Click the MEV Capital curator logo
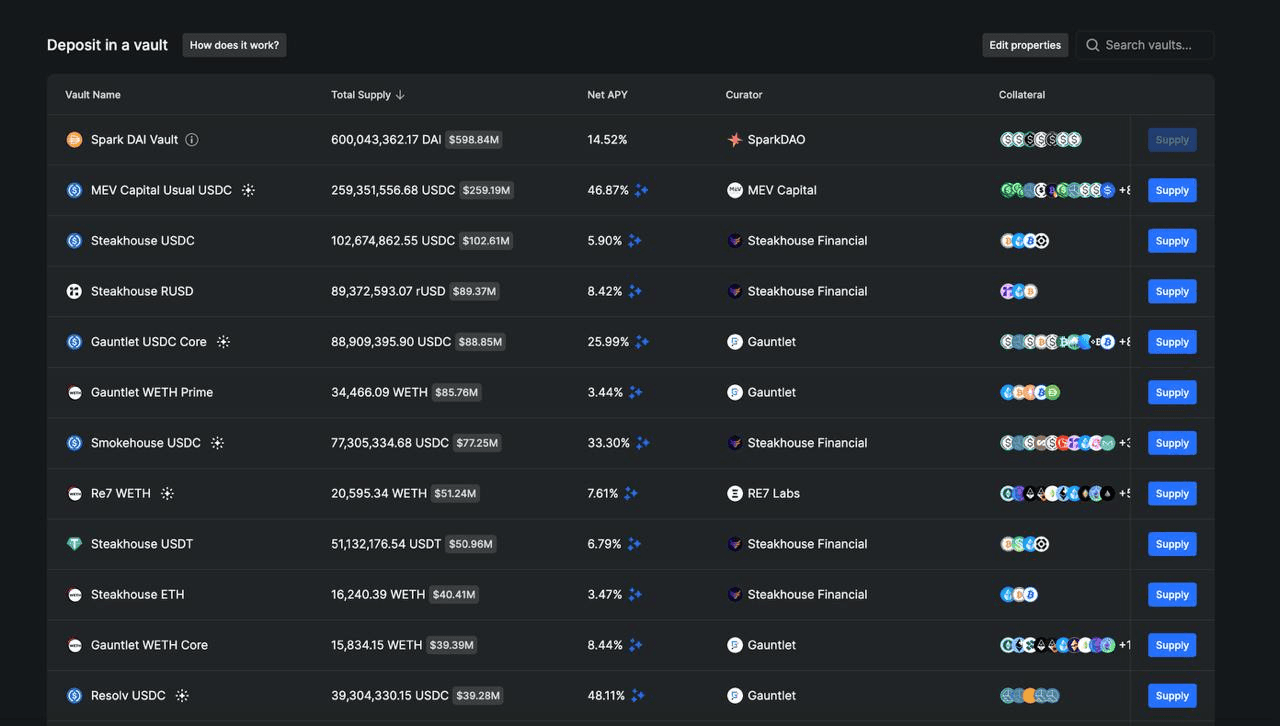Screen dimensions: 1280x726 [x=735, y=190]
